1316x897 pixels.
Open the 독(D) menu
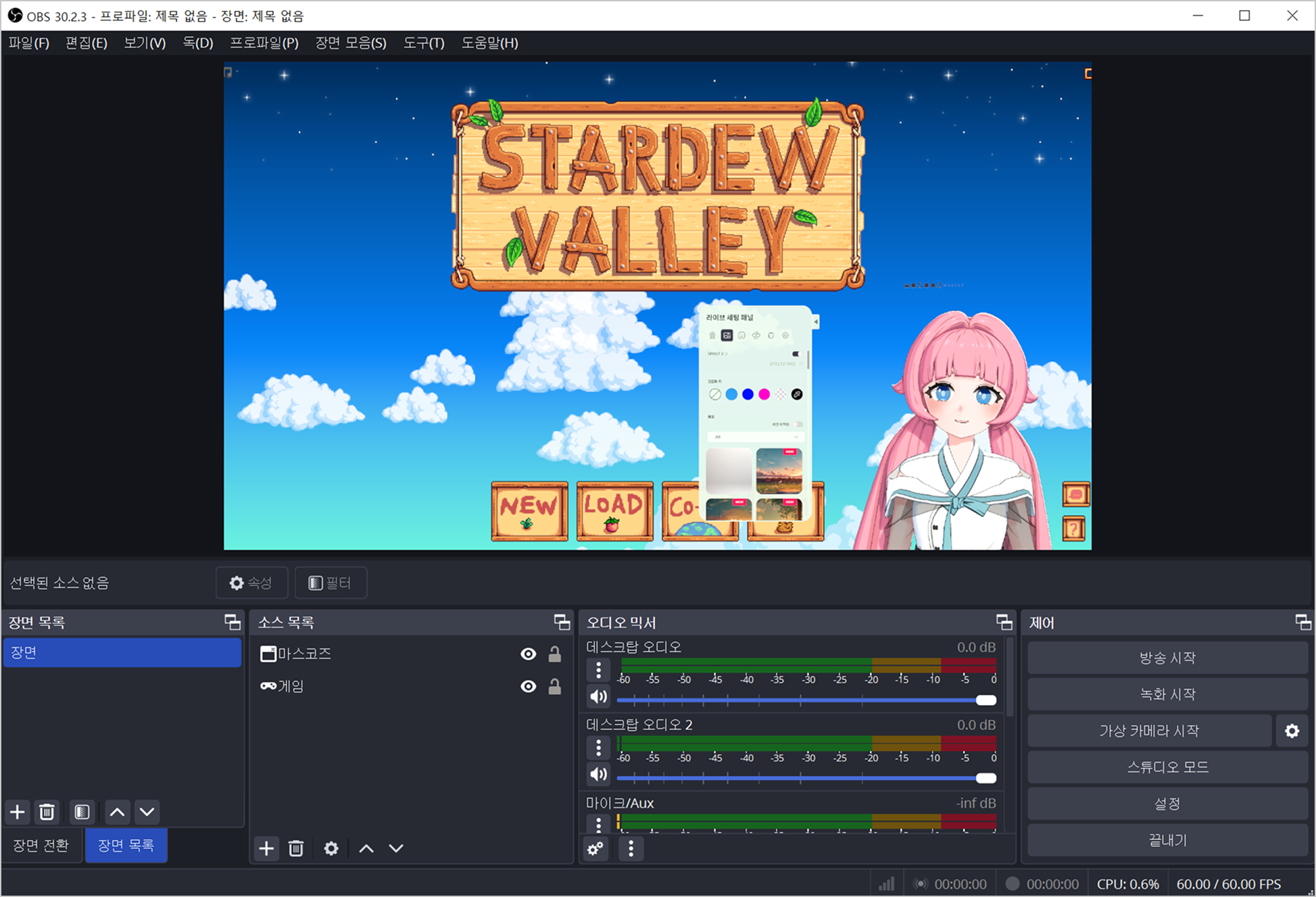(198, 43)
